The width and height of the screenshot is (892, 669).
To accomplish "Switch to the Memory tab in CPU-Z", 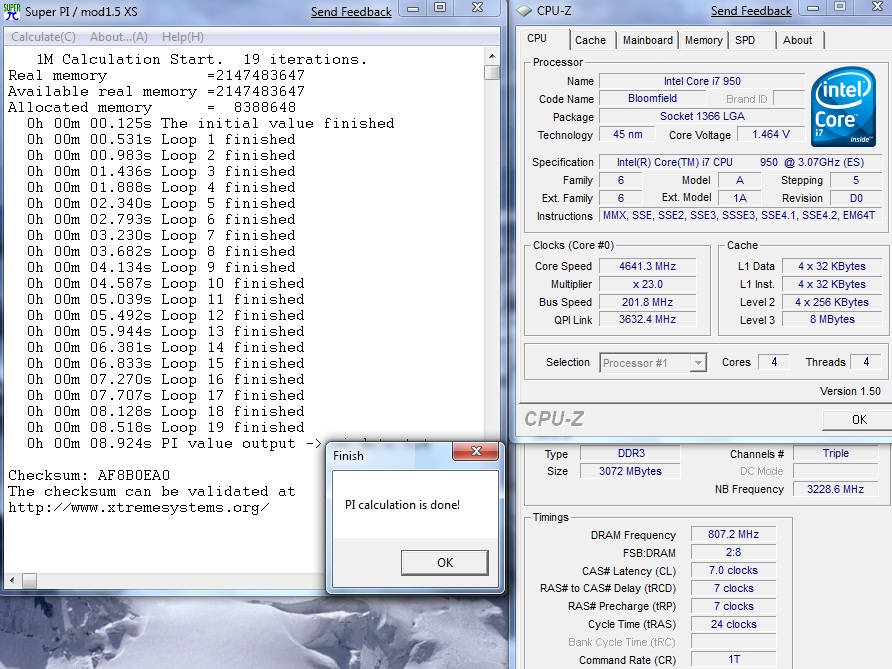I will click(x=703, y=40).
